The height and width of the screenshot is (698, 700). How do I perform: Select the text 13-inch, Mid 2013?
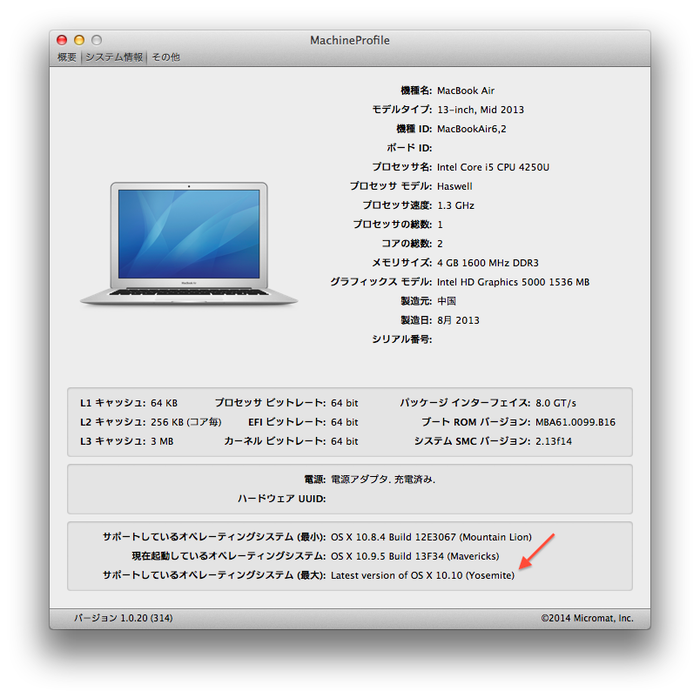[x=480, y=110]
